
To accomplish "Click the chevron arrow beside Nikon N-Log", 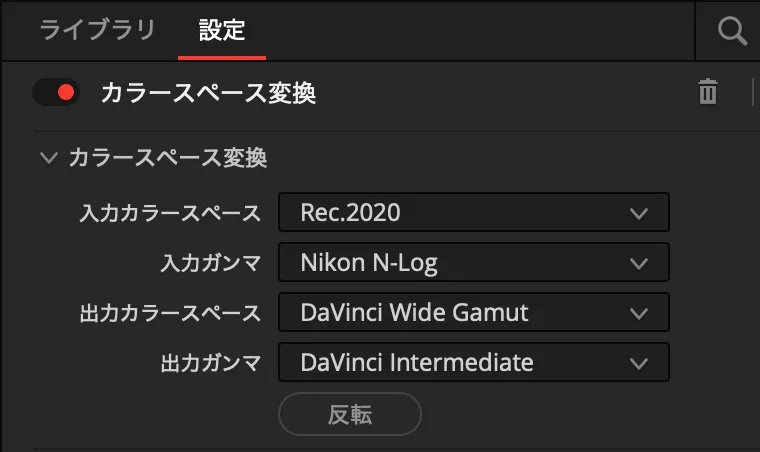I will pyautogui.click(x=640, y=263).
